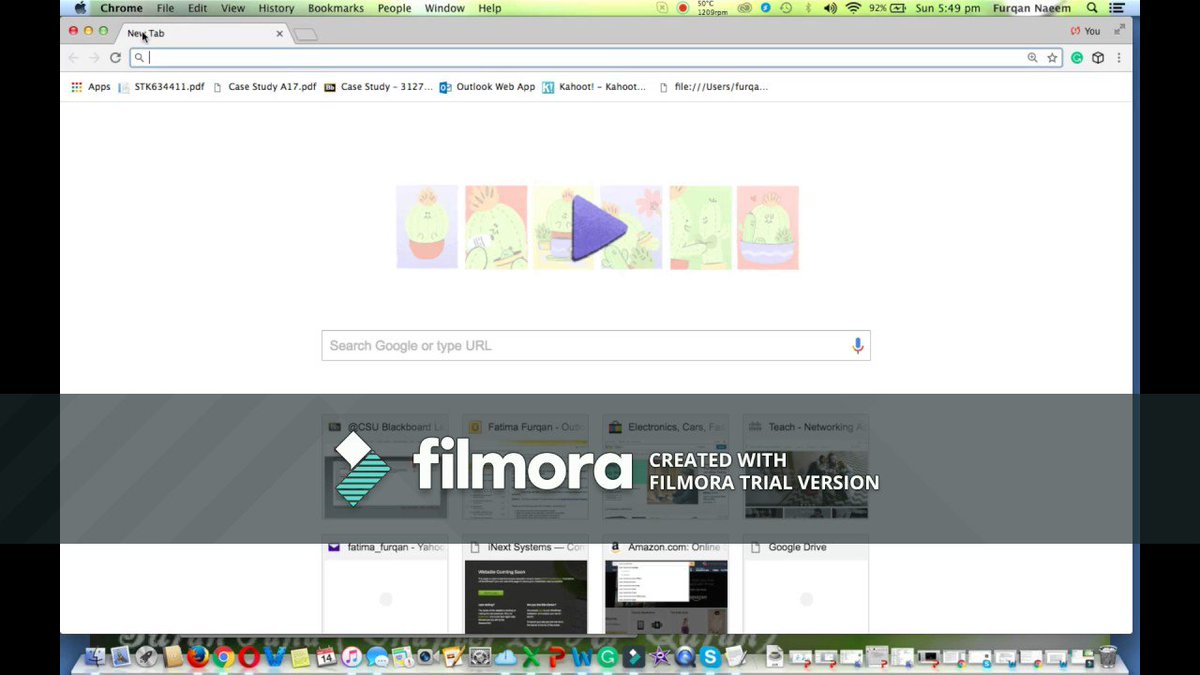Launch Opera from the Dock
Viewport: 1200px width, 675px height.
[x=249, y=657]
